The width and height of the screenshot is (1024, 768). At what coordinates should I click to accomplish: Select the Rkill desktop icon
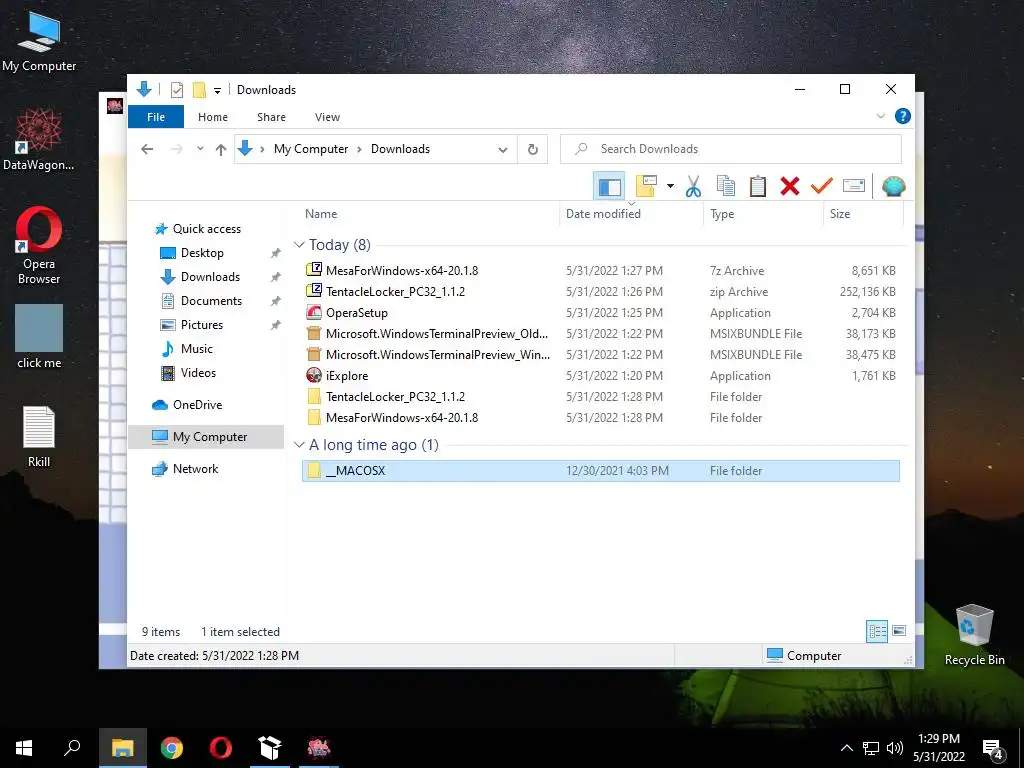click(x=39, y=437)
